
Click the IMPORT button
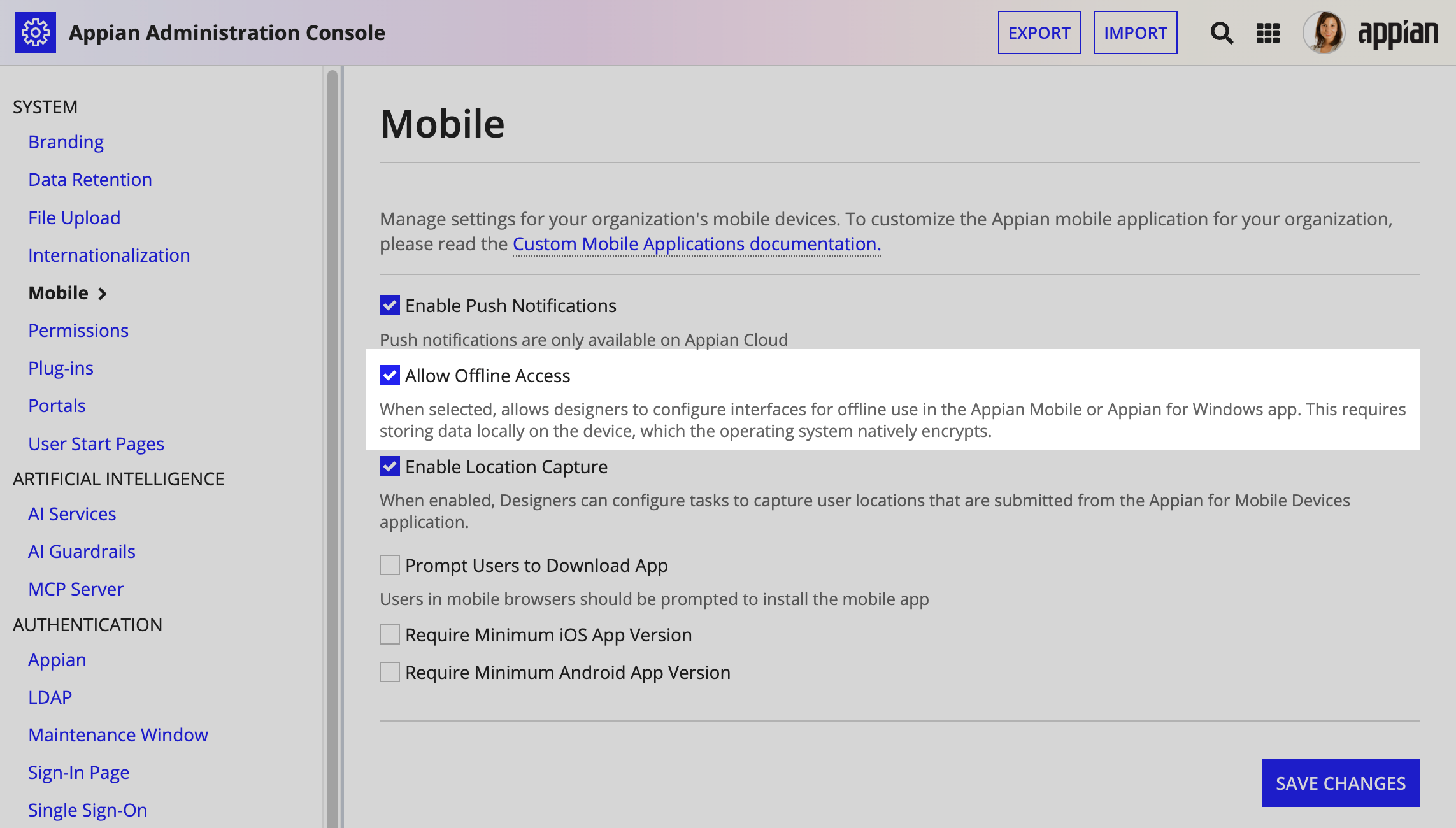(x=1135, y=32)
